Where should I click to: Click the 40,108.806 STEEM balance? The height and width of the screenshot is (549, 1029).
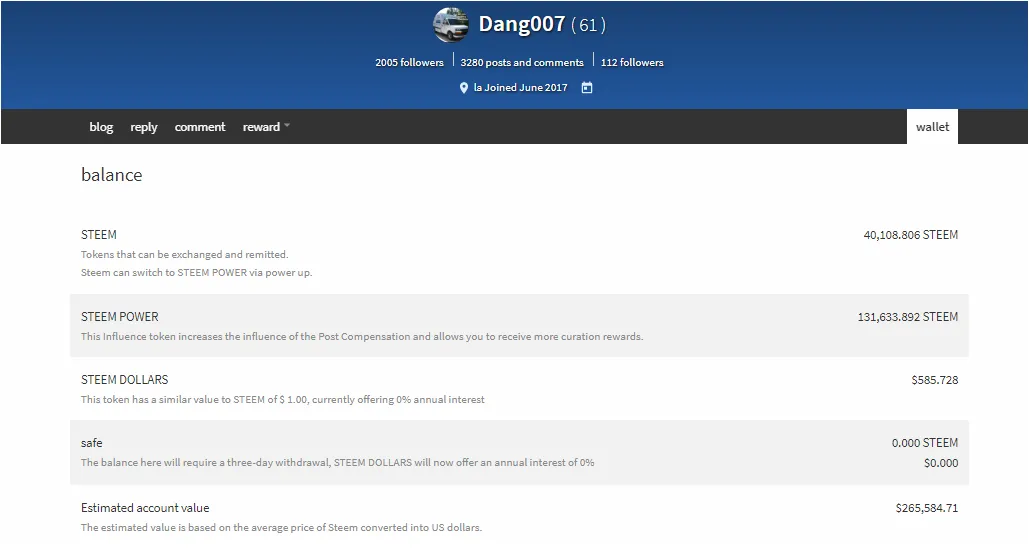(x=910, y=235)
